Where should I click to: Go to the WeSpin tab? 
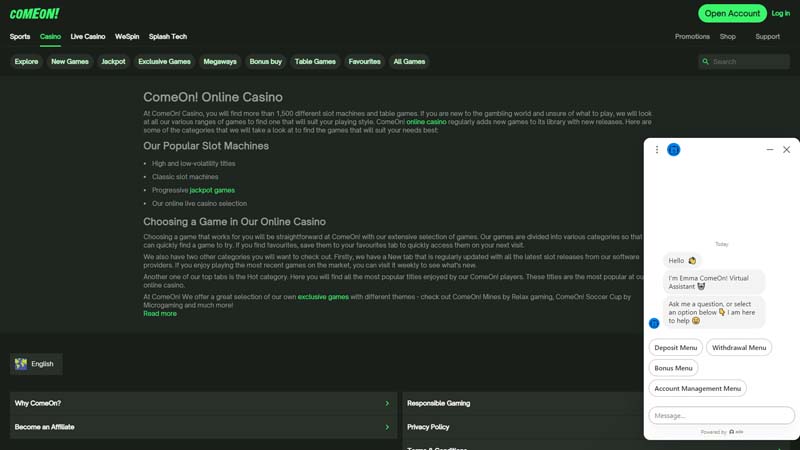pyautogui.click(x=127, y=37)
